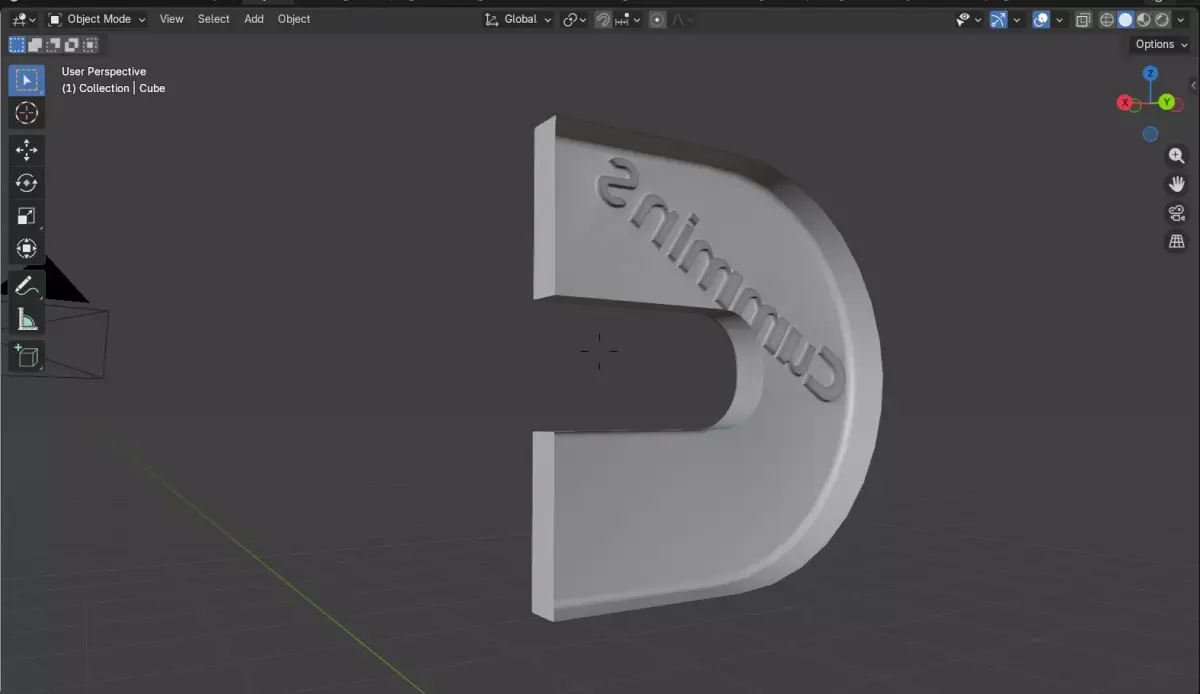Open the Editor Type dropdown
This screenshot has height=694, width=1200.
tap(24, 19)
